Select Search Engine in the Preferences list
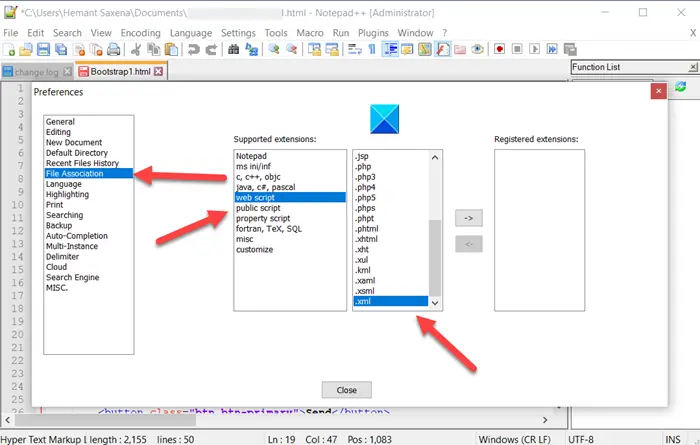This screenshot has height=445, width=700. coord(88,277)
